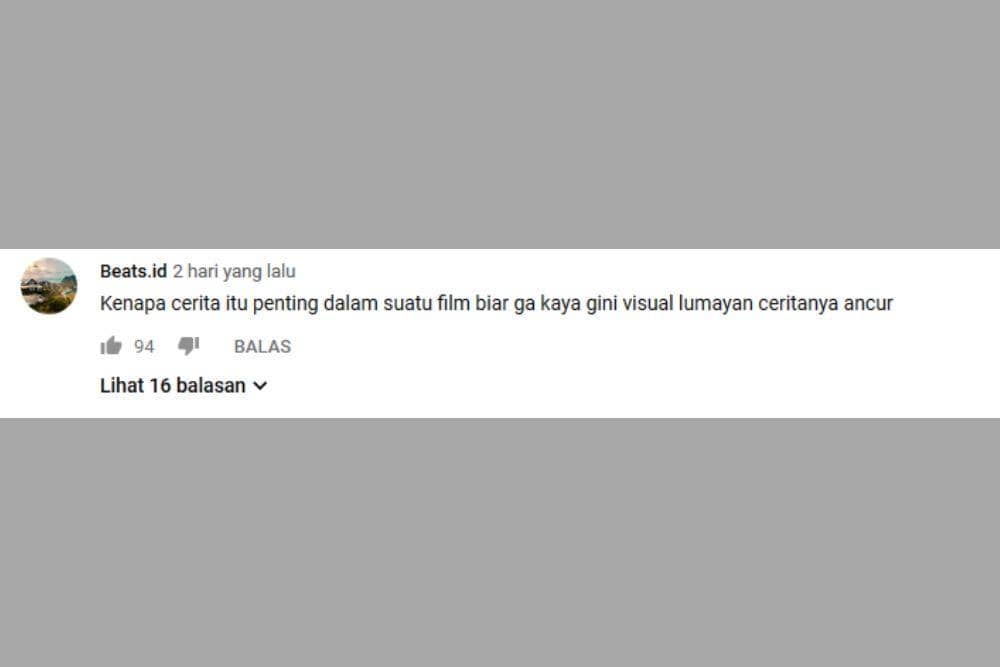Click the word 'penting' in the comment
The height and width of the screenshot is (667, 1000).
[x=285, y=304]
